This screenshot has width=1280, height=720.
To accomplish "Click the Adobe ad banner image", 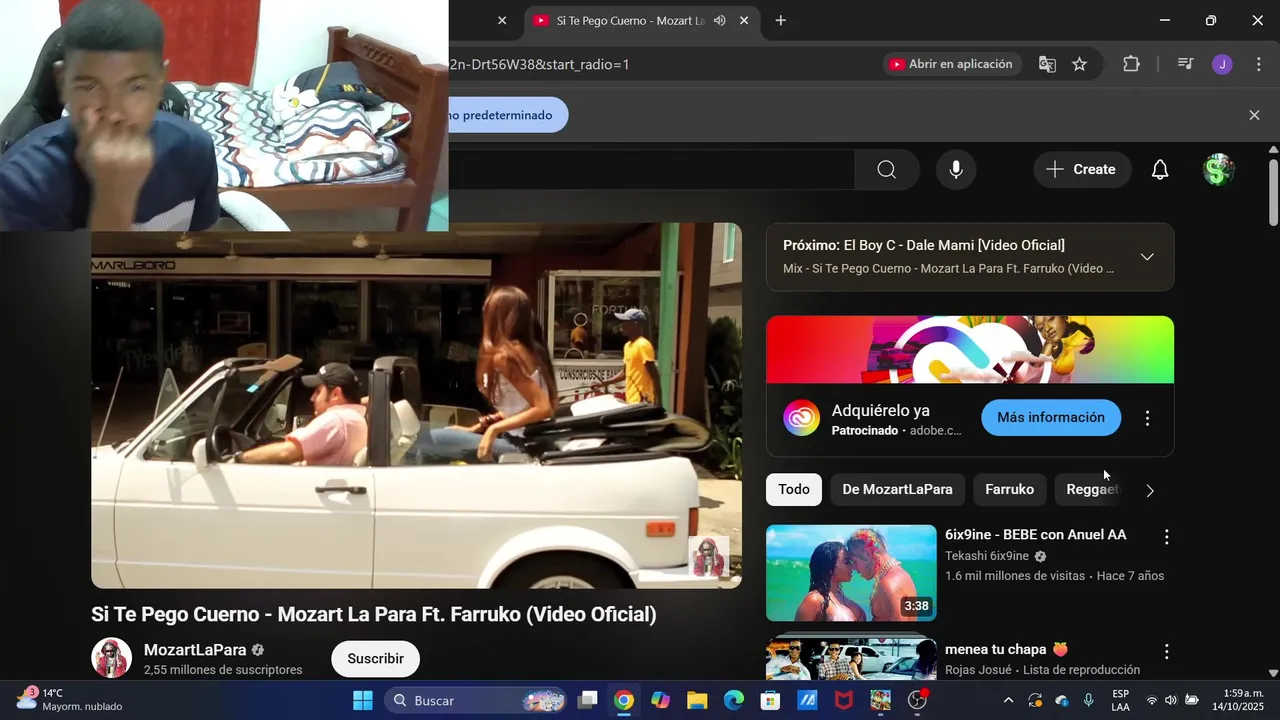I will tap(970, 349).
